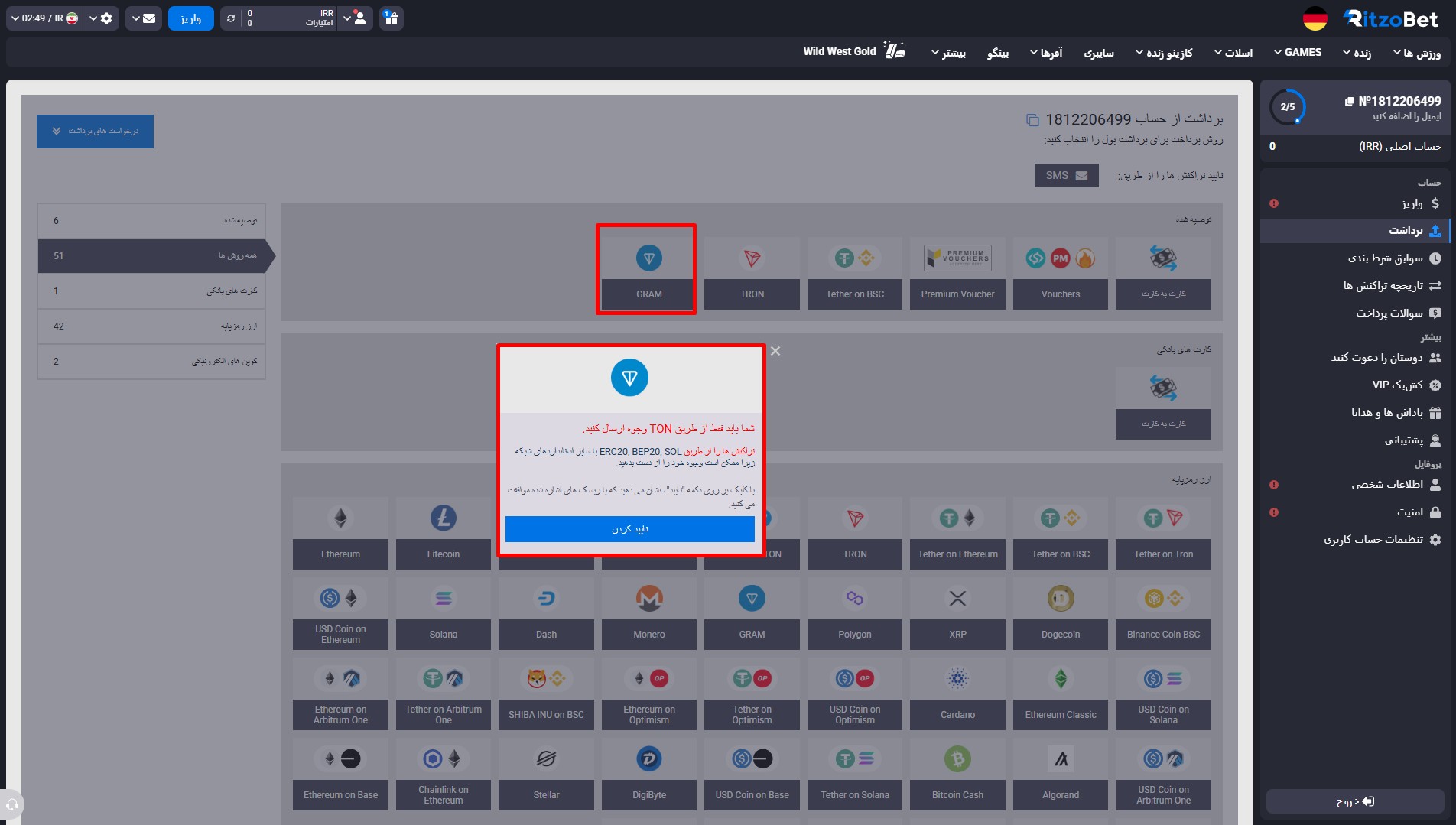The image size is (1456, 825).
Task: Close the TON warning popup
Action: (775, 351)
